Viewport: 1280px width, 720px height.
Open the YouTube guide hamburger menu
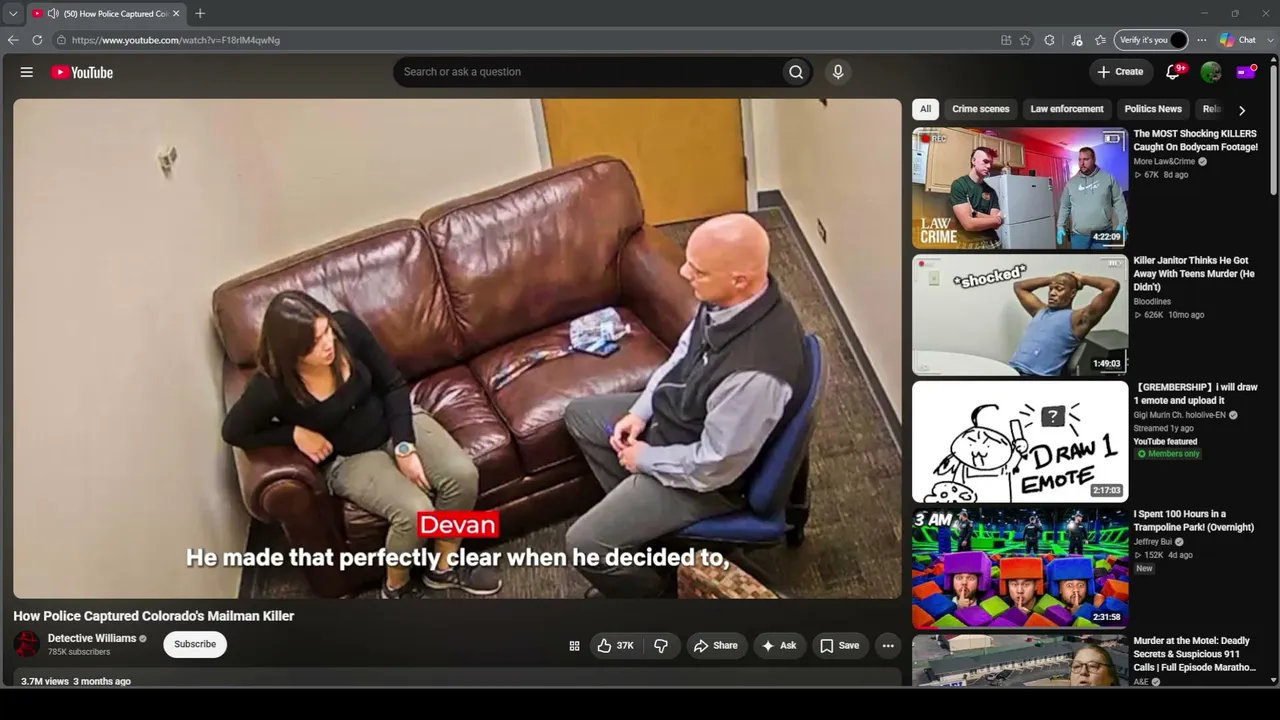[27, 72]
